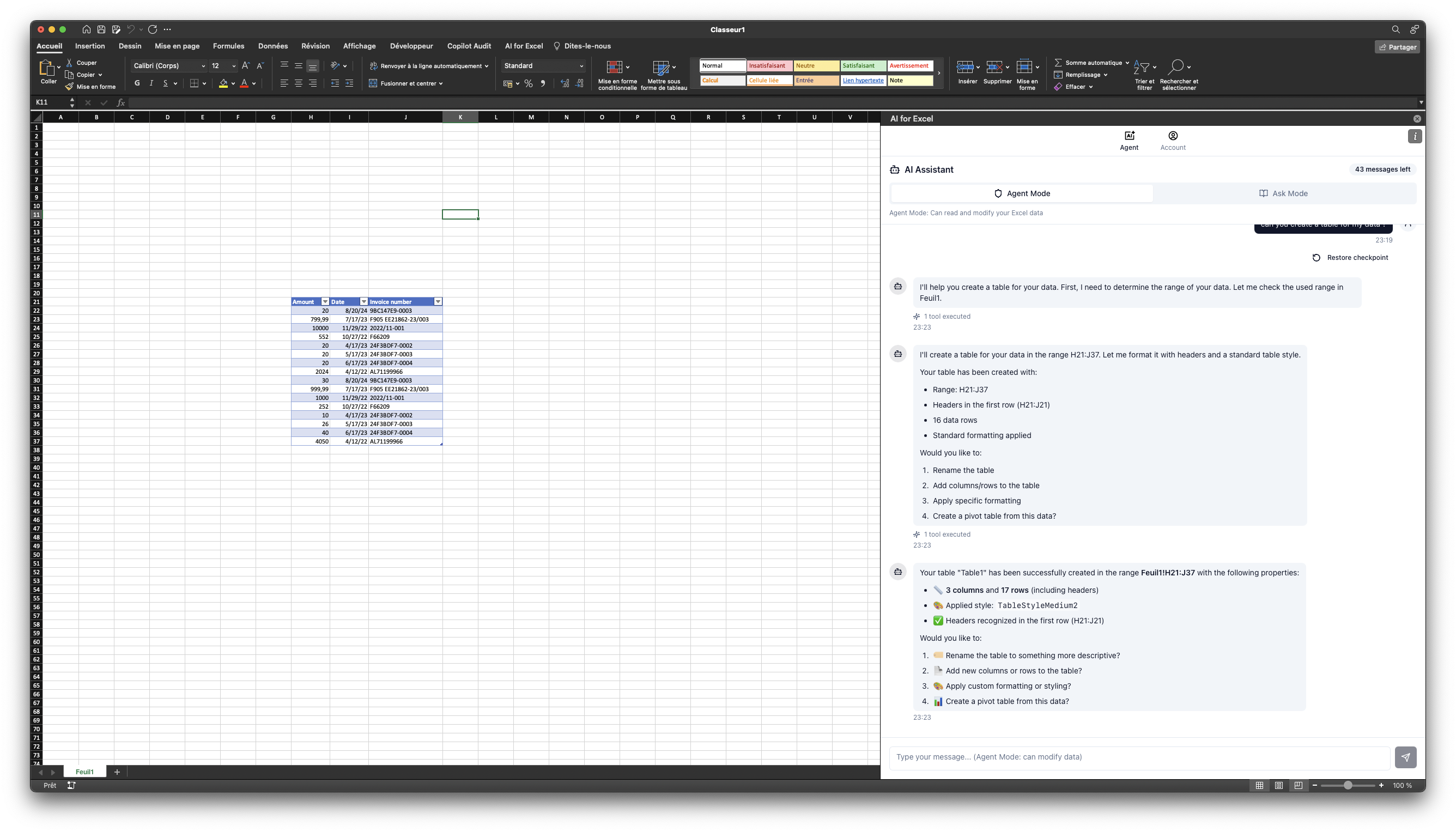1456x832 pixels.
Task: Click Mettre sous forme de tableau icon
Action: pos(660,68)
